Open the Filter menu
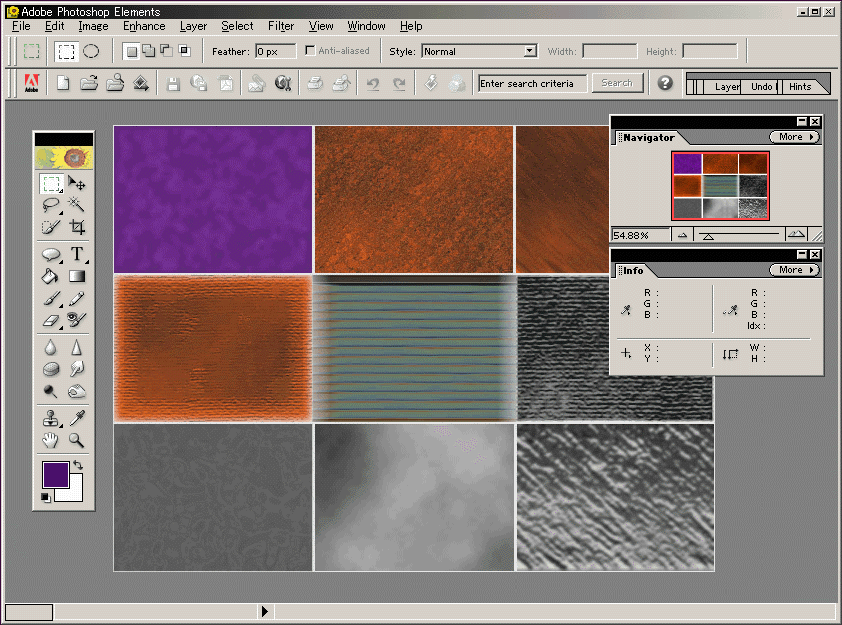The width and height of the screenshot is (842, 625). click(x=281, y=26)
